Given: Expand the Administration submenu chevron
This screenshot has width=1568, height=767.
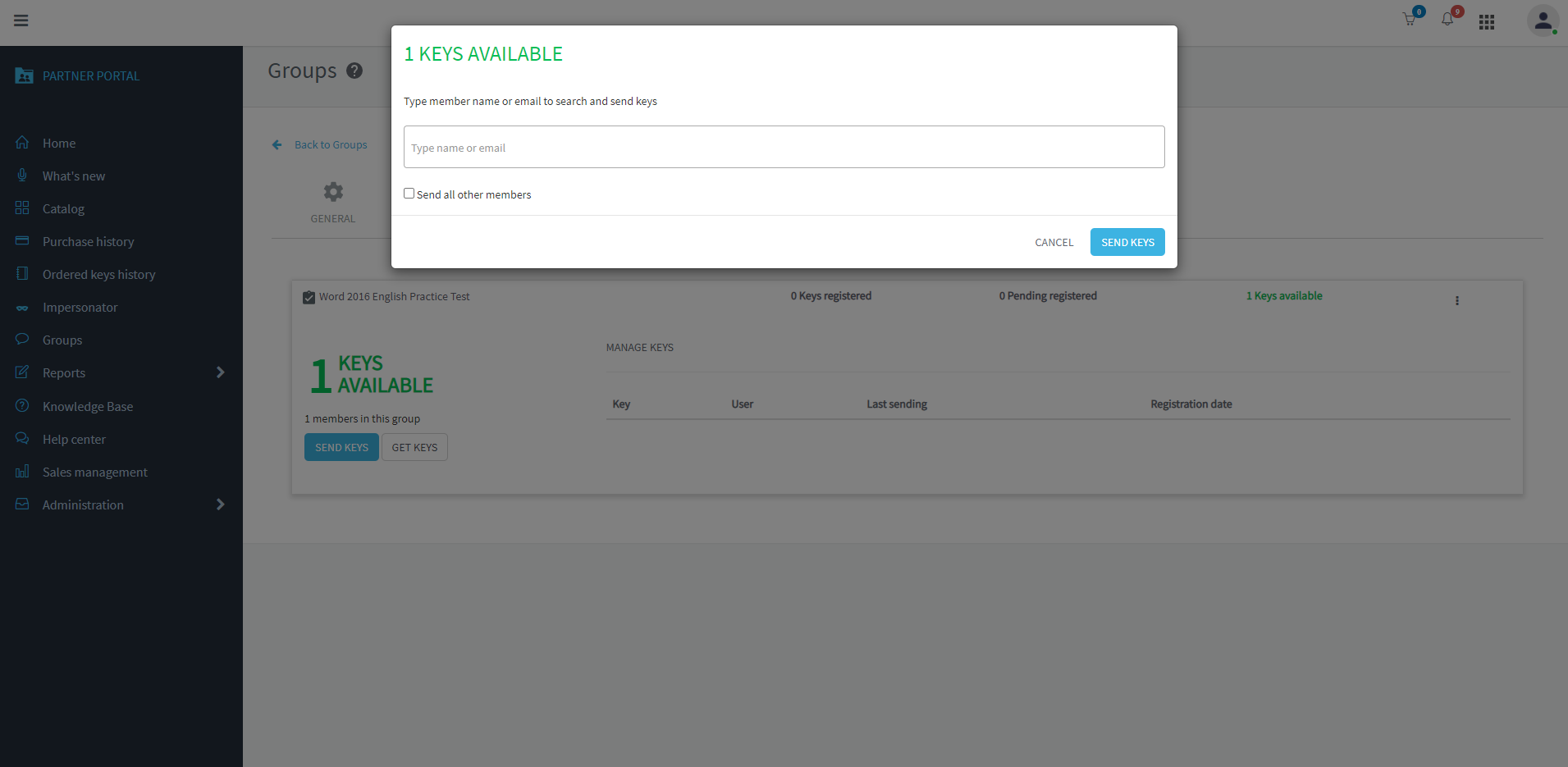Looking at the screenshot, I should (220, 504).
